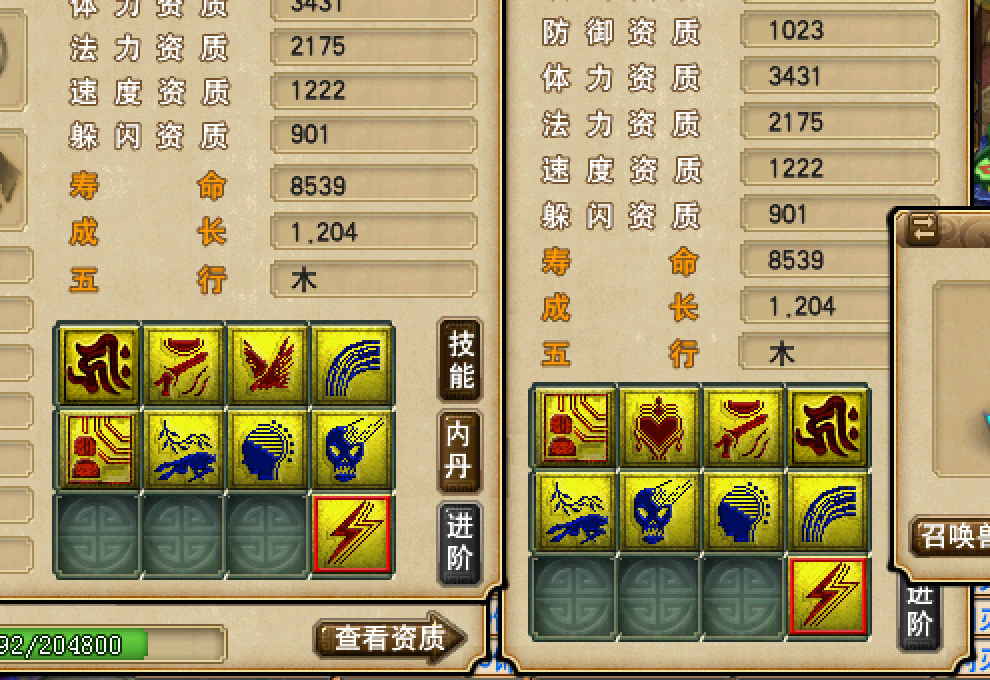Click the blue skull skill in left panel
Viewport: 990px width, 680px height.
[x=352, y=450]
